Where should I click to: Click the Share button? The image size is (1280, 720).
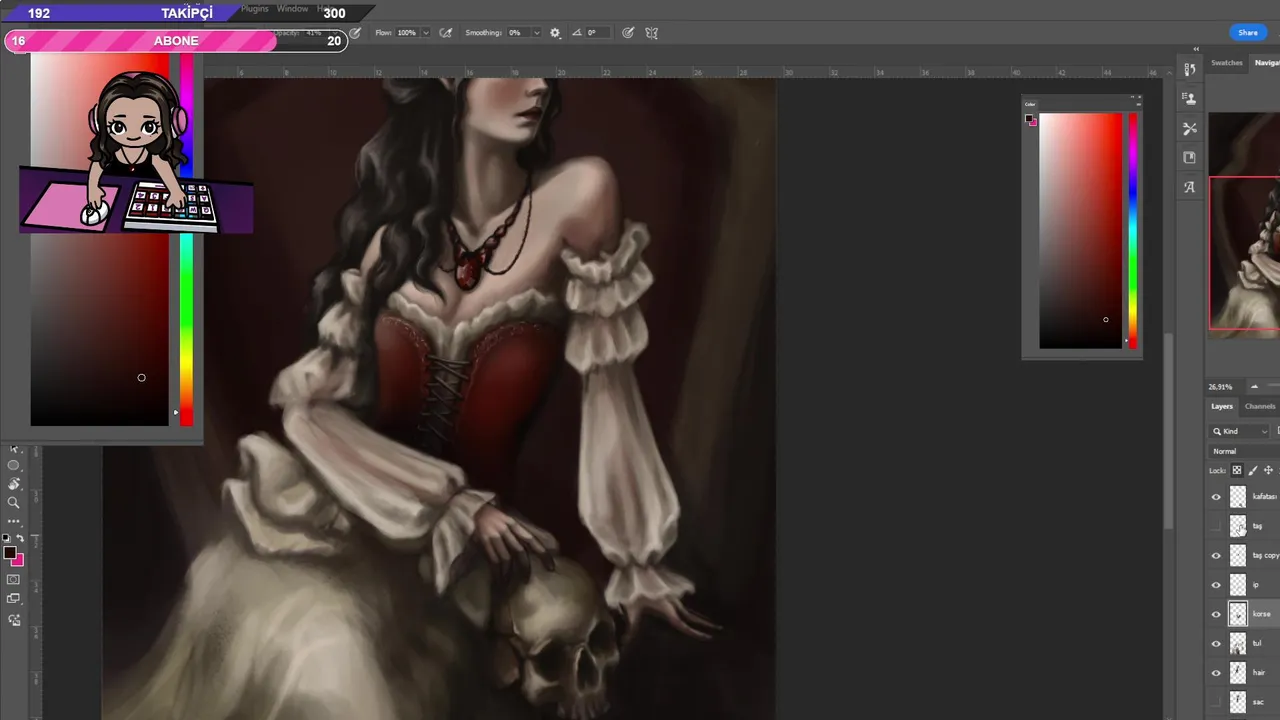click(x=1248, y=33)
